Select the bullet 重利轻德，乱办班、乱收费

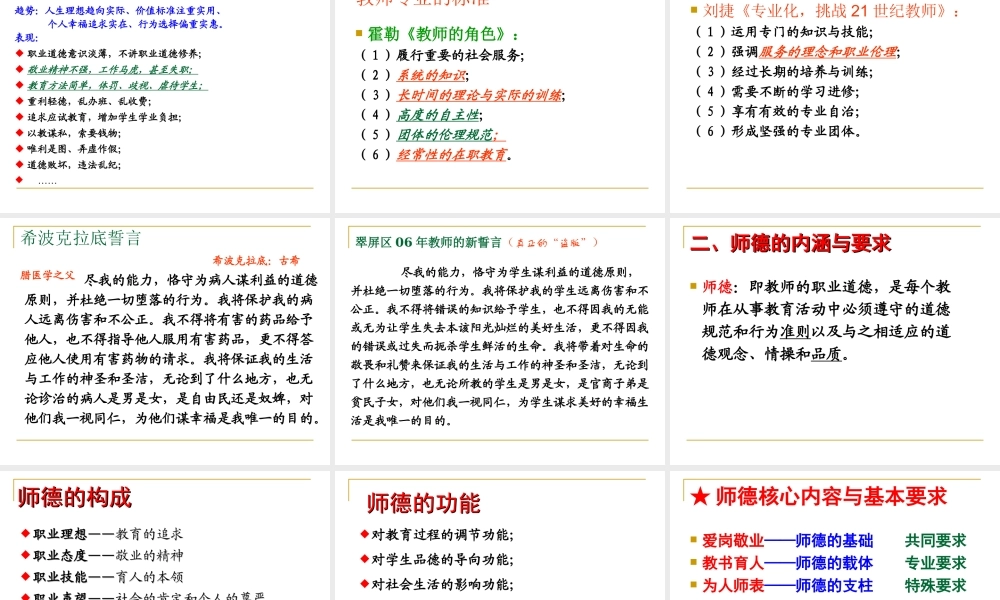(x=89, y=101)
